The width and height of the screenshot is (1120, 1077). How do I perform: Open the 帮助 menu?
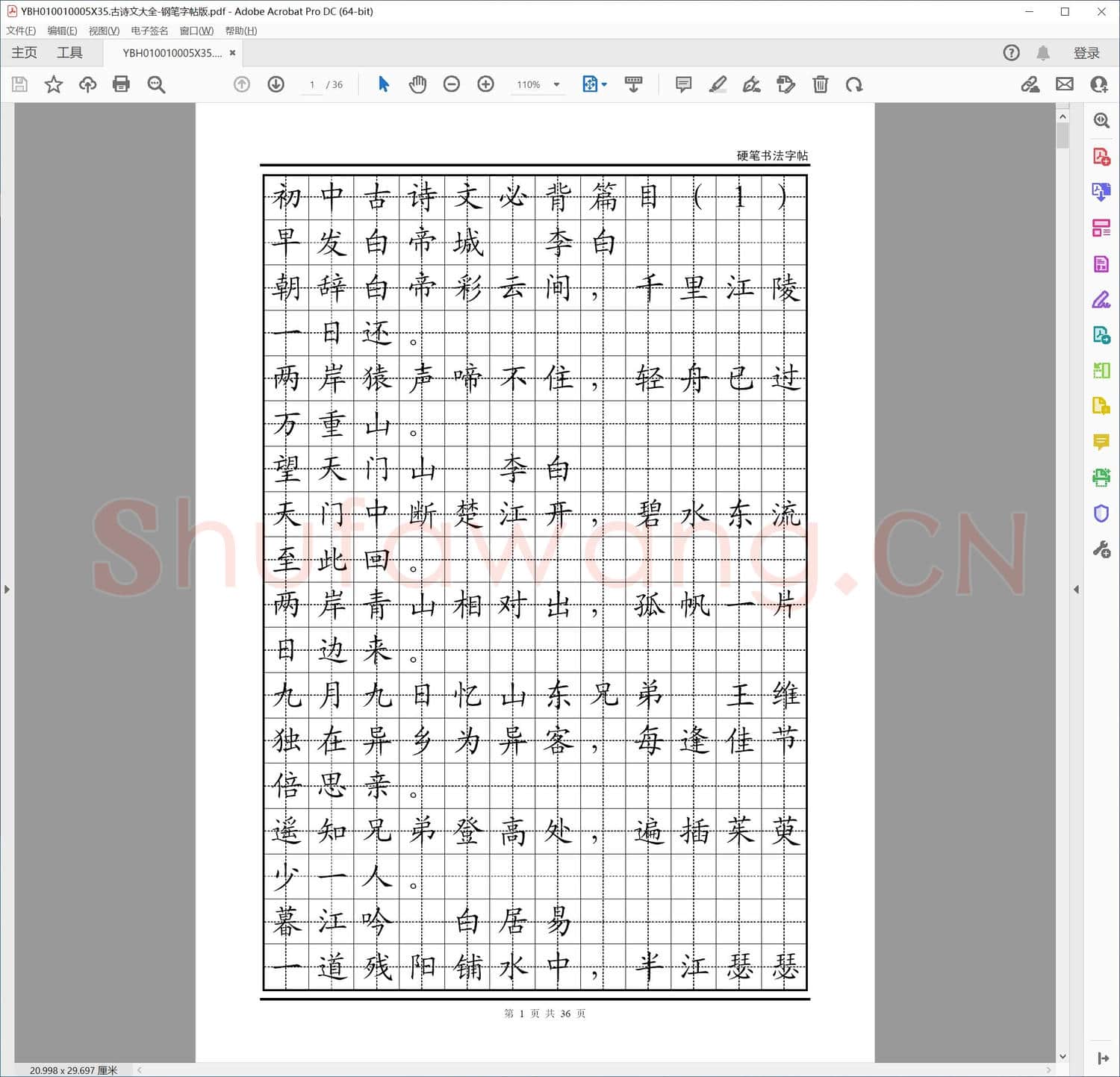(x=240, y=31)
